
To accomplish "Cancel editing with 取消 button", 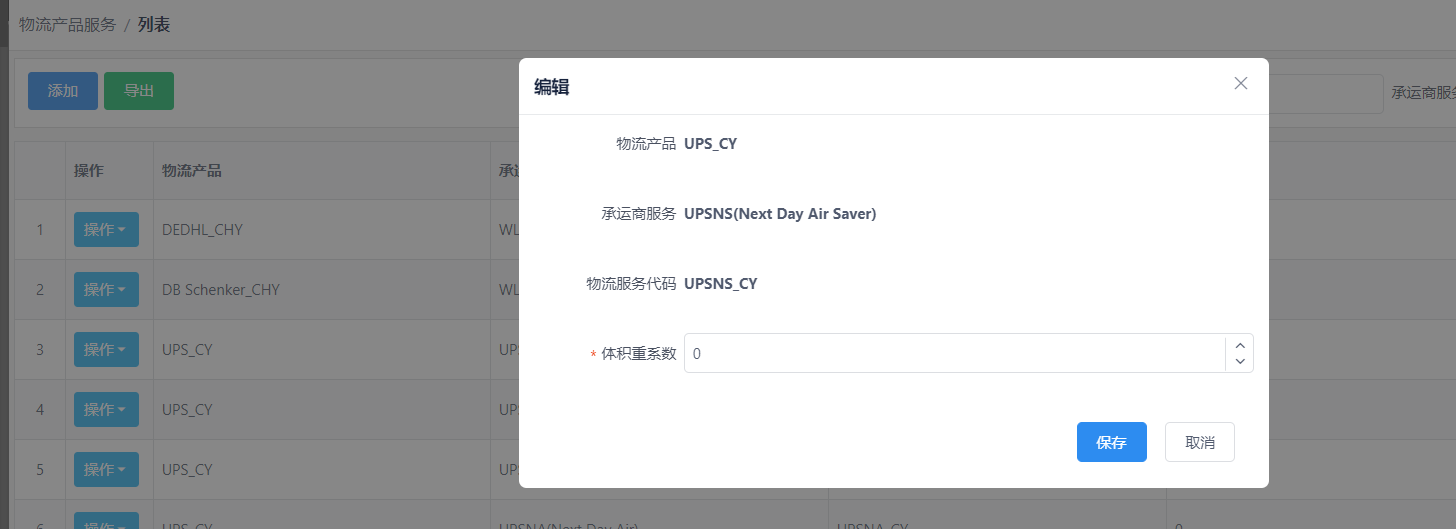I will click(x=1200, y=442).
